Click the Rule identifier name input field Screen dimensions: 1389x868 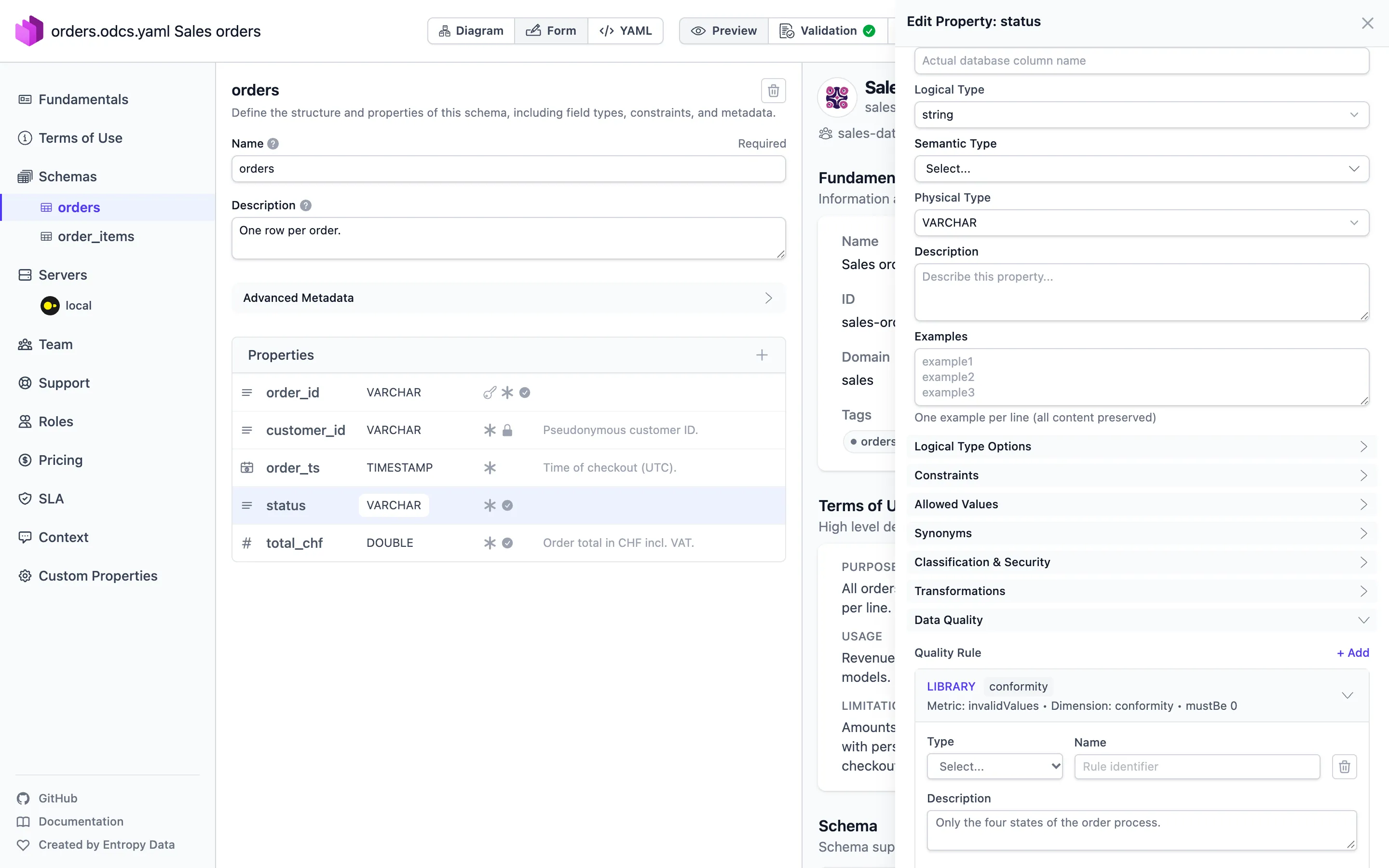click(x=1197, y=766)
